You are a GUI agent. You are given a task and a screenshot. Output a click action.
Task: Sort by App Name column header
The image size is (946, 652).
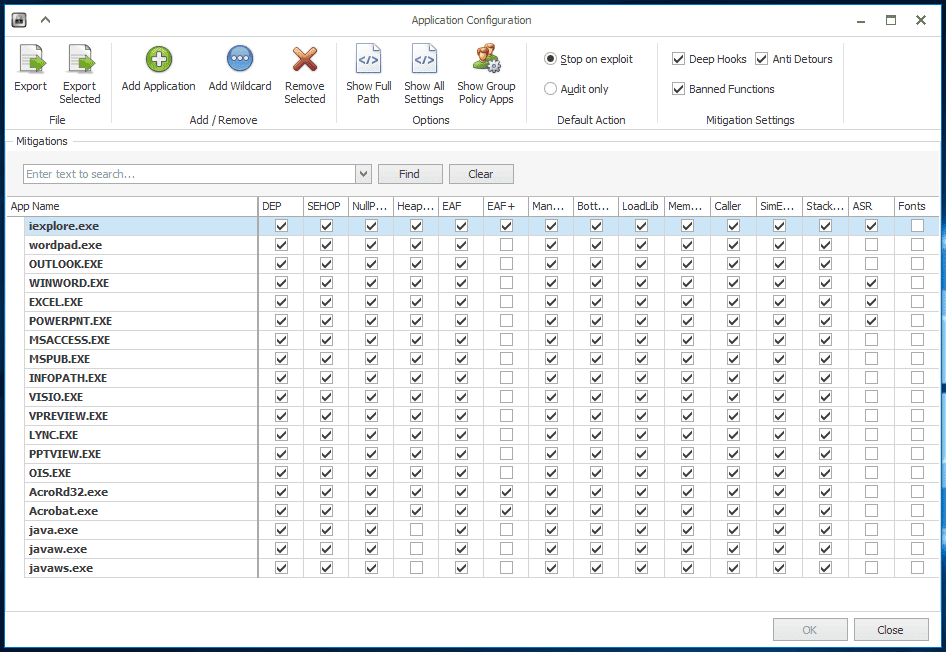132,206
